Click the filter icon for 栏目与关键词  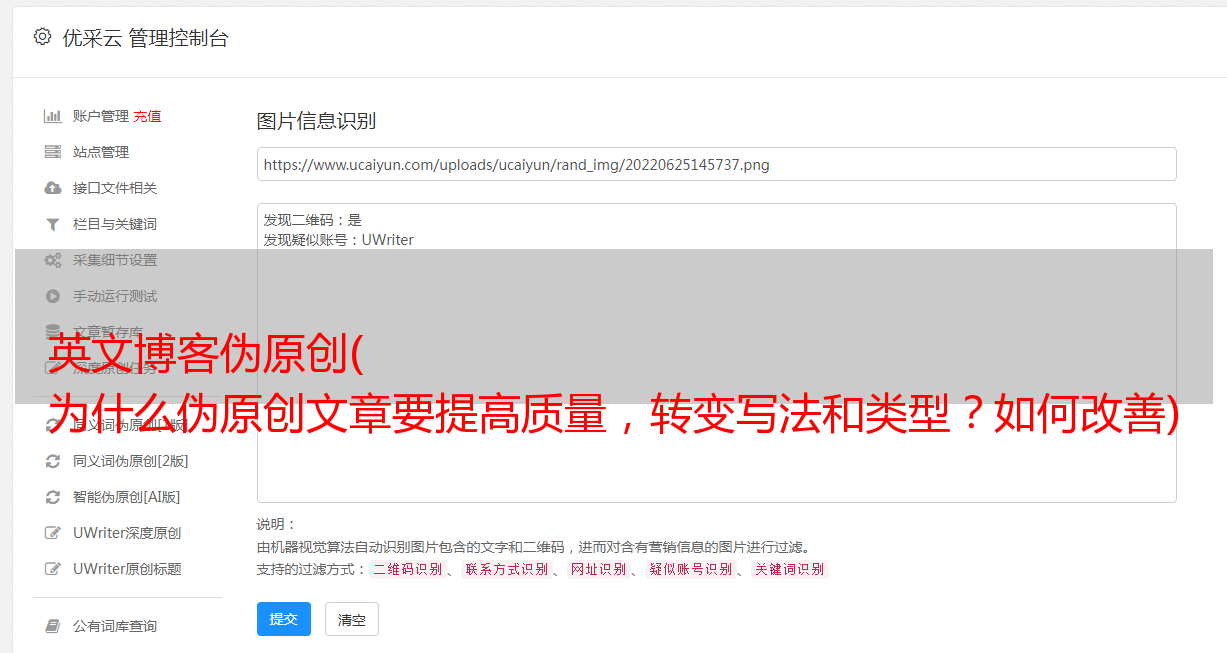coord(53,224)
